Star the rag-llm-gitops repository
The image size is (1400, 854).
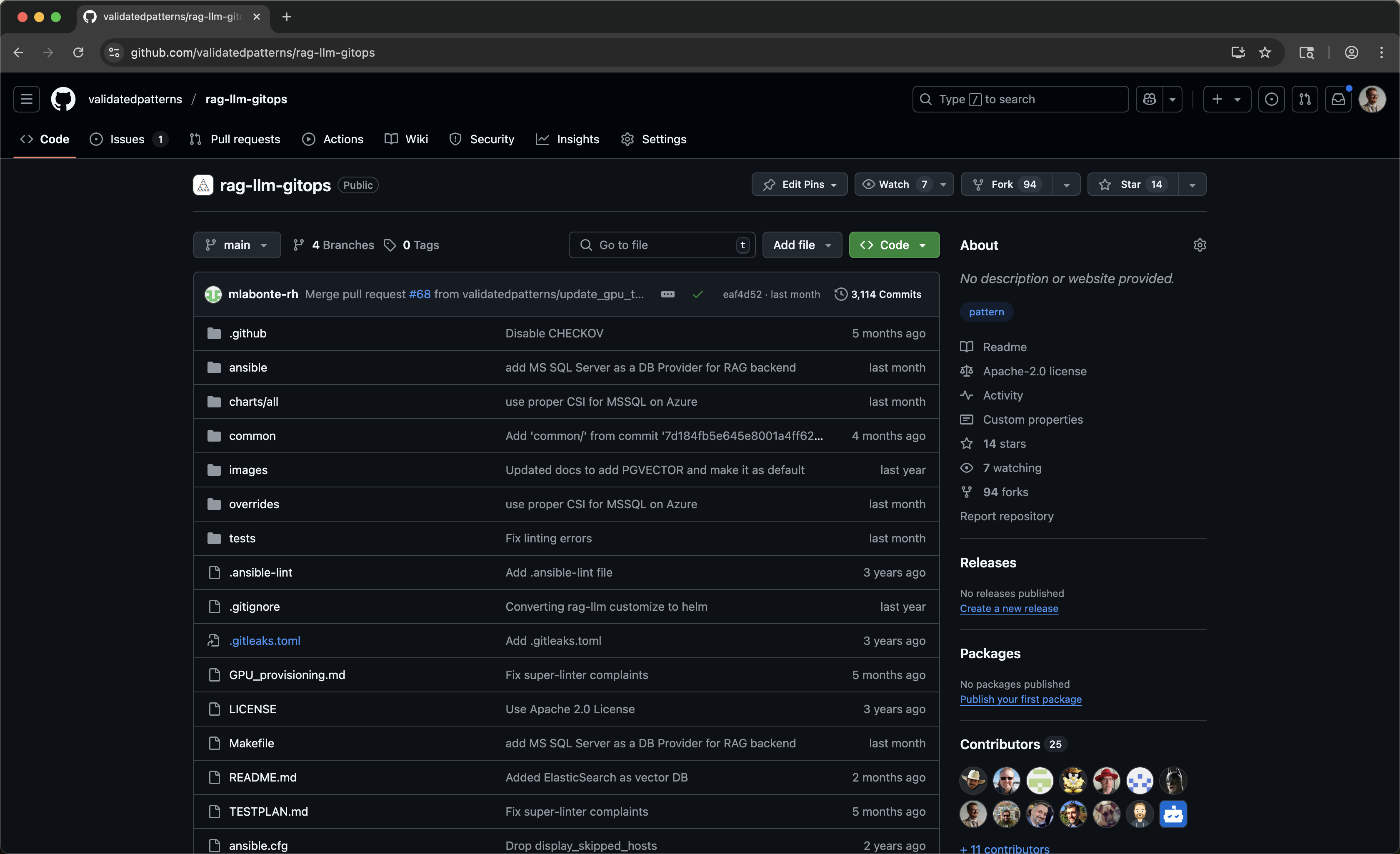pos(1131,184)
